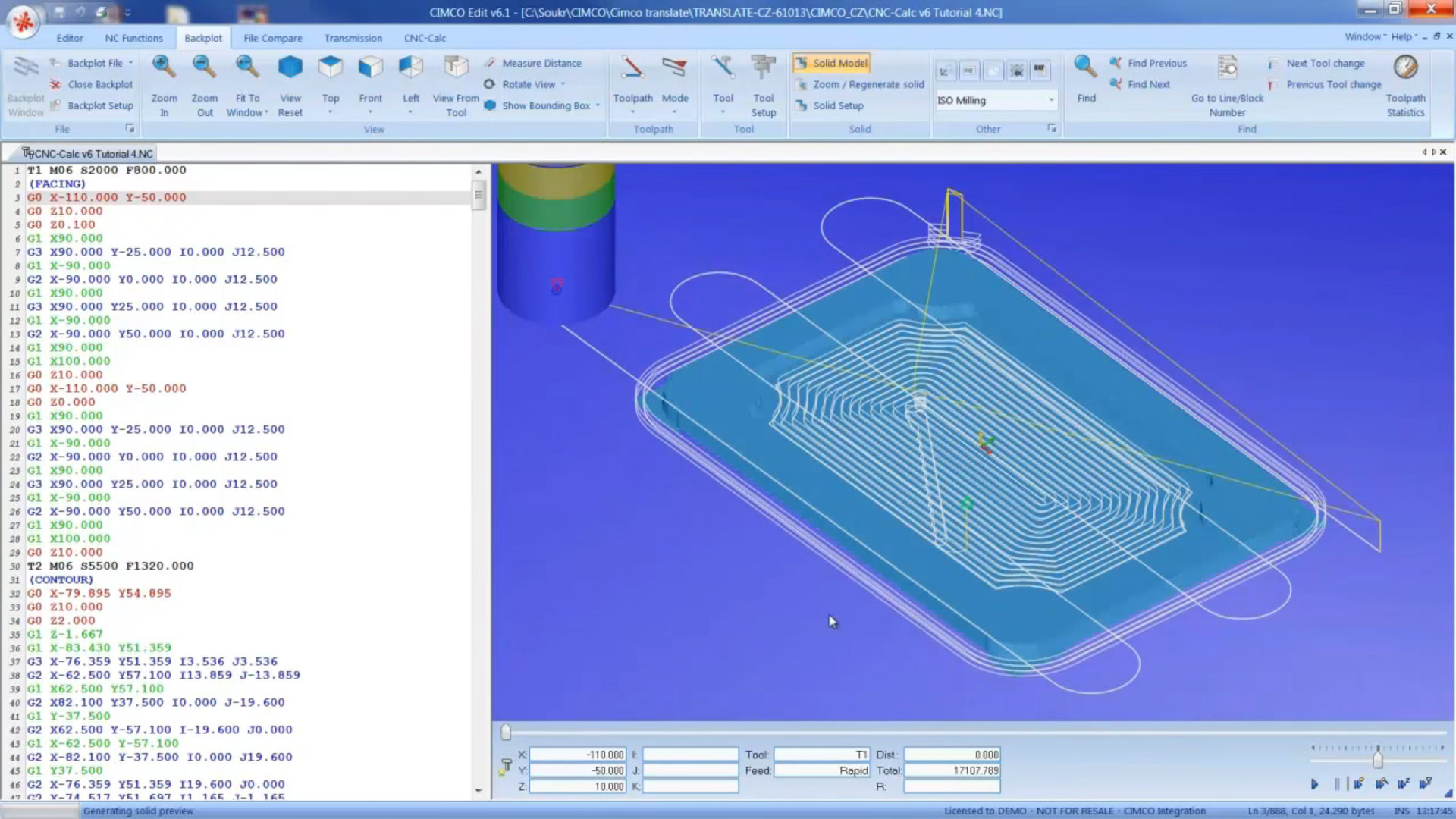Click the step-to-next-Z-move button

[1403, 784]
